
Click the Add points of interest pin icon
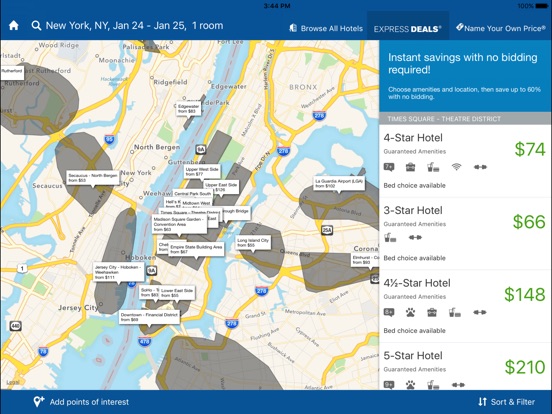38,401
